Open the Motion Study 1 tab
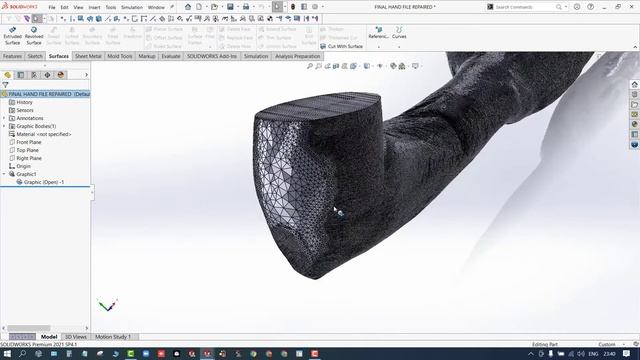Image resolution: width=640 pixels, height=360 pixels. coord(113,337)
